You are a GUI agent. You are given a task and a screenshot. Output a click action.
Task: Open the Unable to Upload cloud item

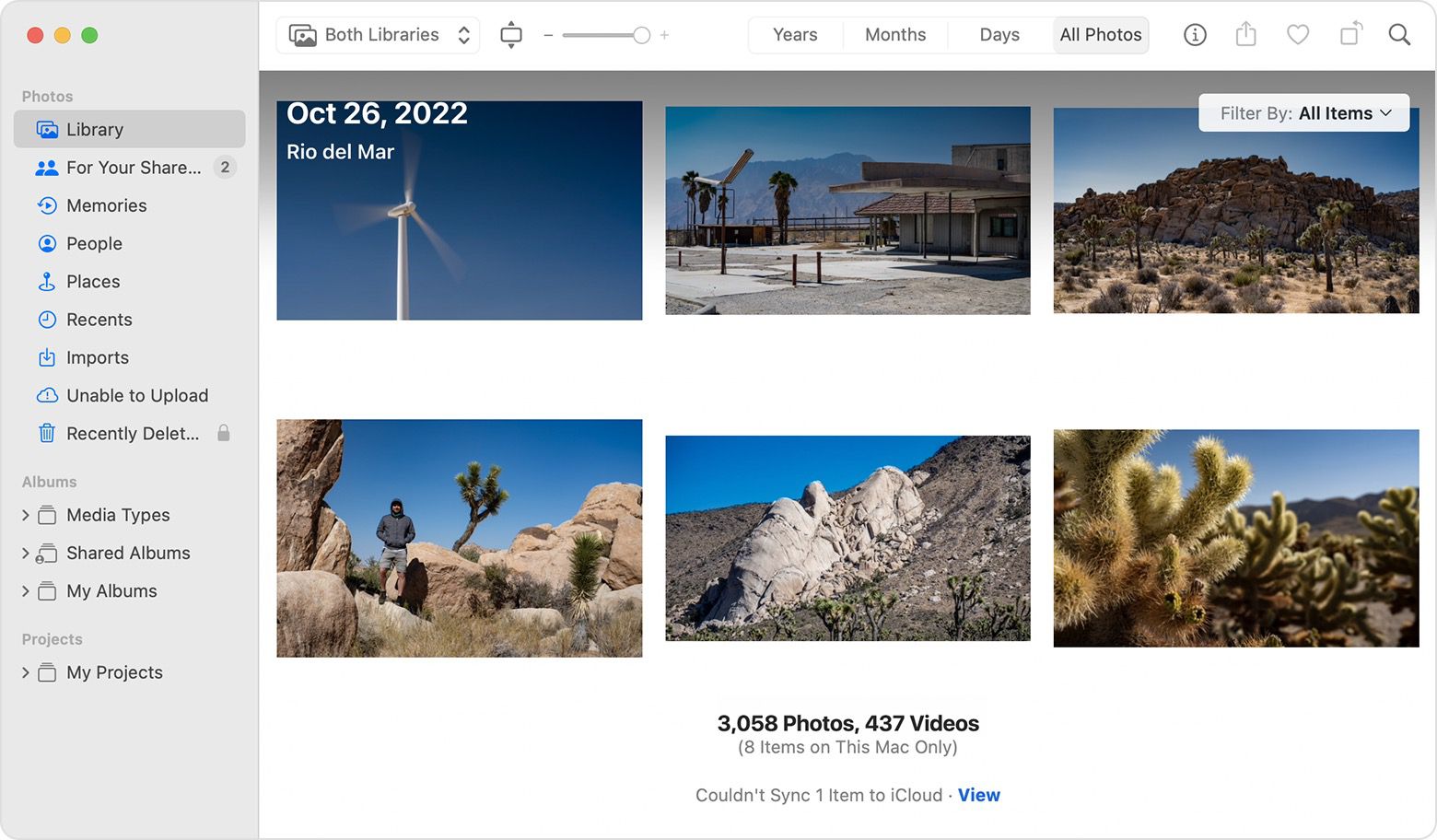136,395
